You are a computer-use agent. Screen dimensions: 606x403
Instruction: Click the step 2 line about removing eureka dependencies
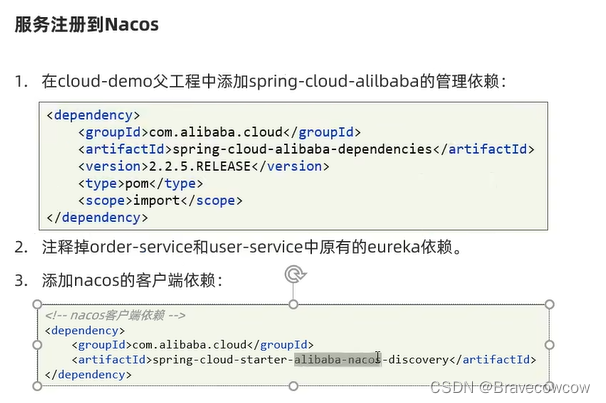238,247
